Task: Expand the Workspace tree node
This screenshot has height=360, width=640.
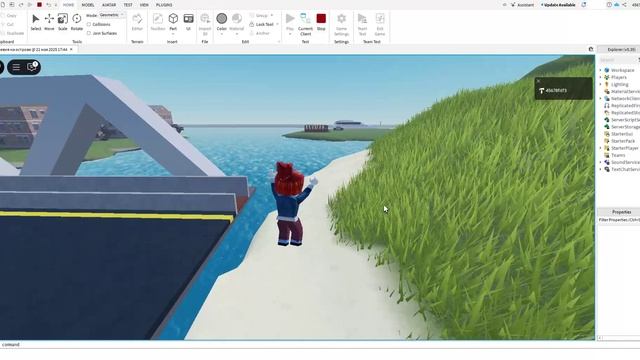Action: pos(600,70)
